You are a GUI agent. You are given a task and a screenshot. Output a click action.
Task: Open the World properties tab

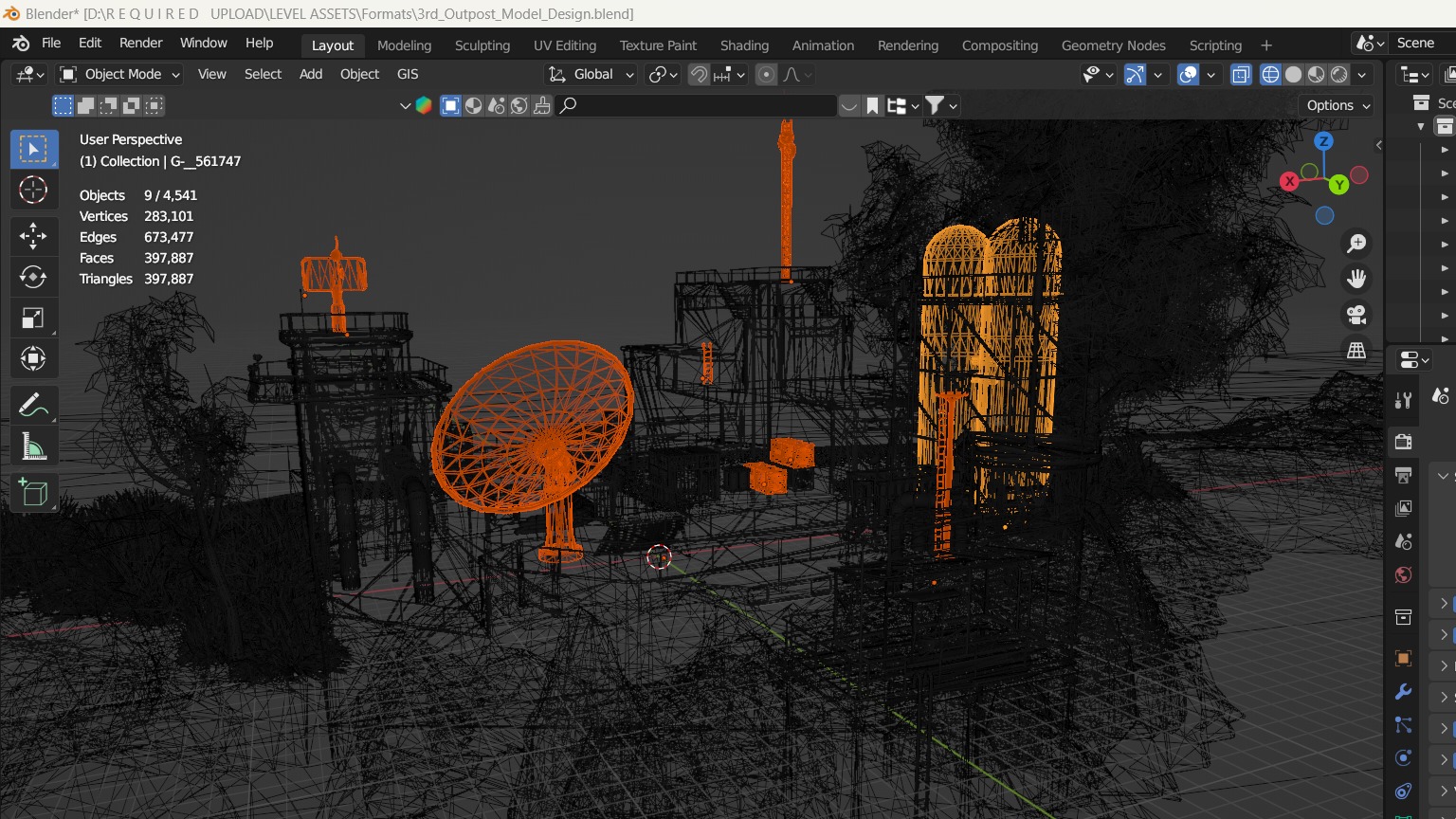coord(1404,575)
